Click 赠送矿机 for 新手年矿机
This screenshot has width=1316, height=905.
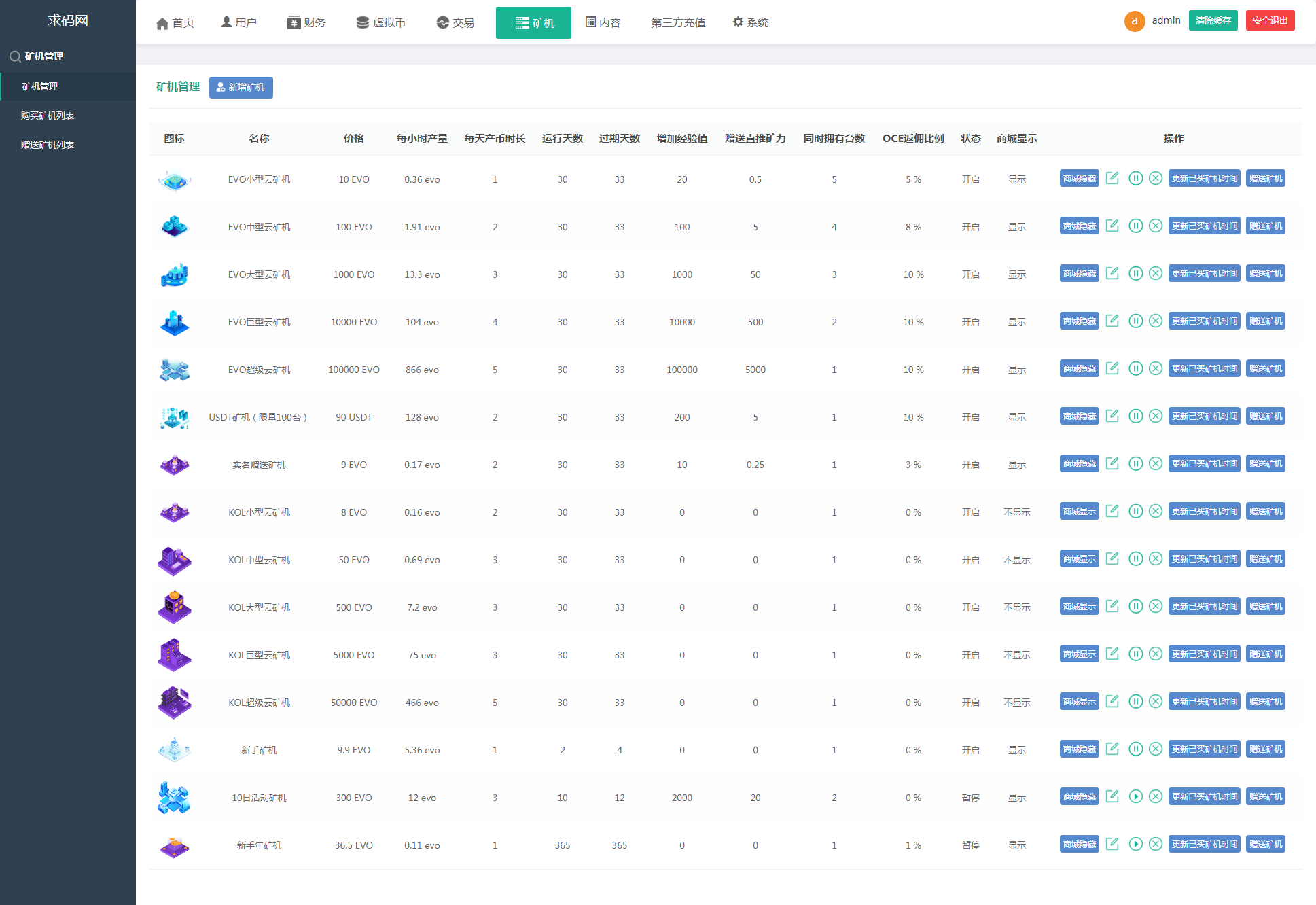[x=1266, y=844]
